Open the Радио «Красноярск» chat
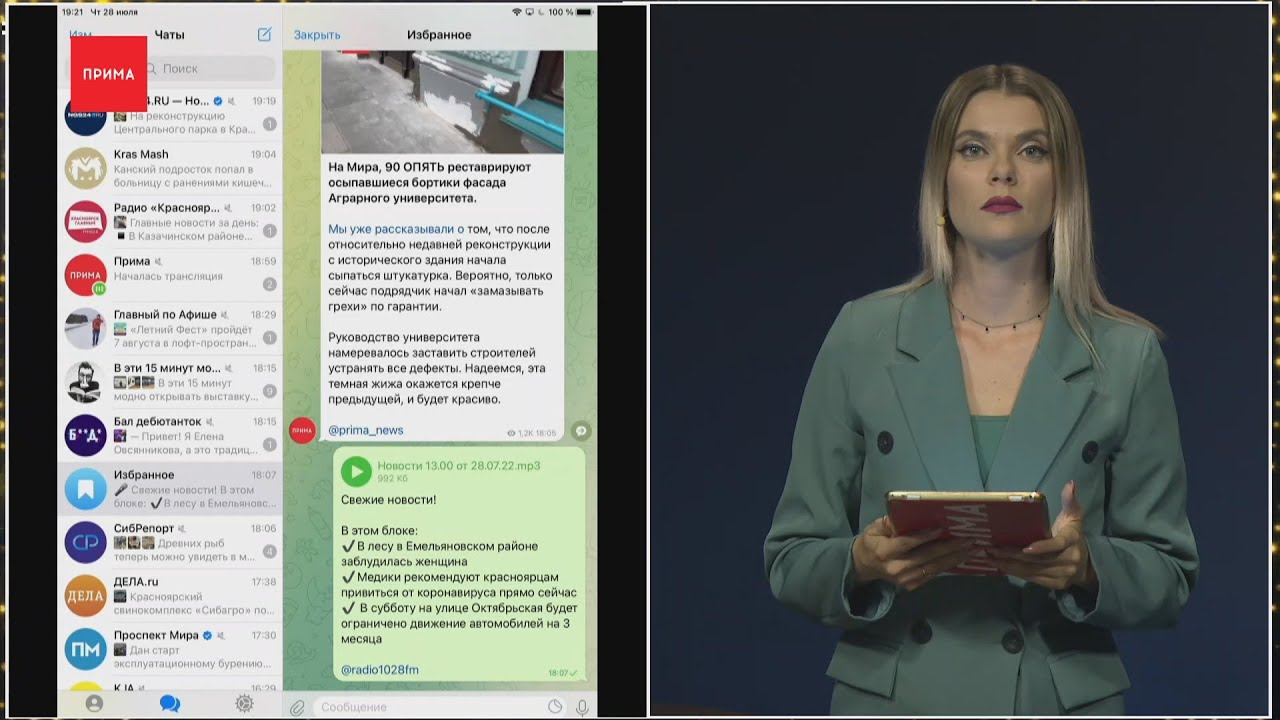 pos(170,221)
